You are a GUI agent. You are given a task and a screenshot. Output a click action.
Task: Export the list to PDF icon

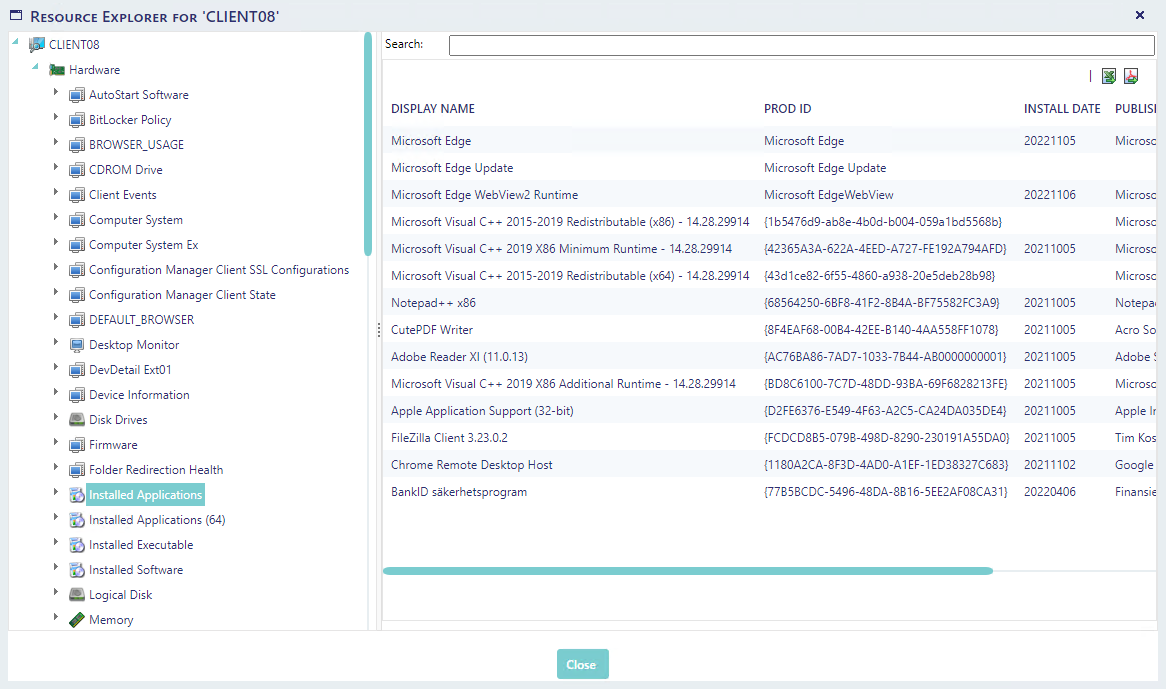pyautogui.click(x=1131, y=76)
